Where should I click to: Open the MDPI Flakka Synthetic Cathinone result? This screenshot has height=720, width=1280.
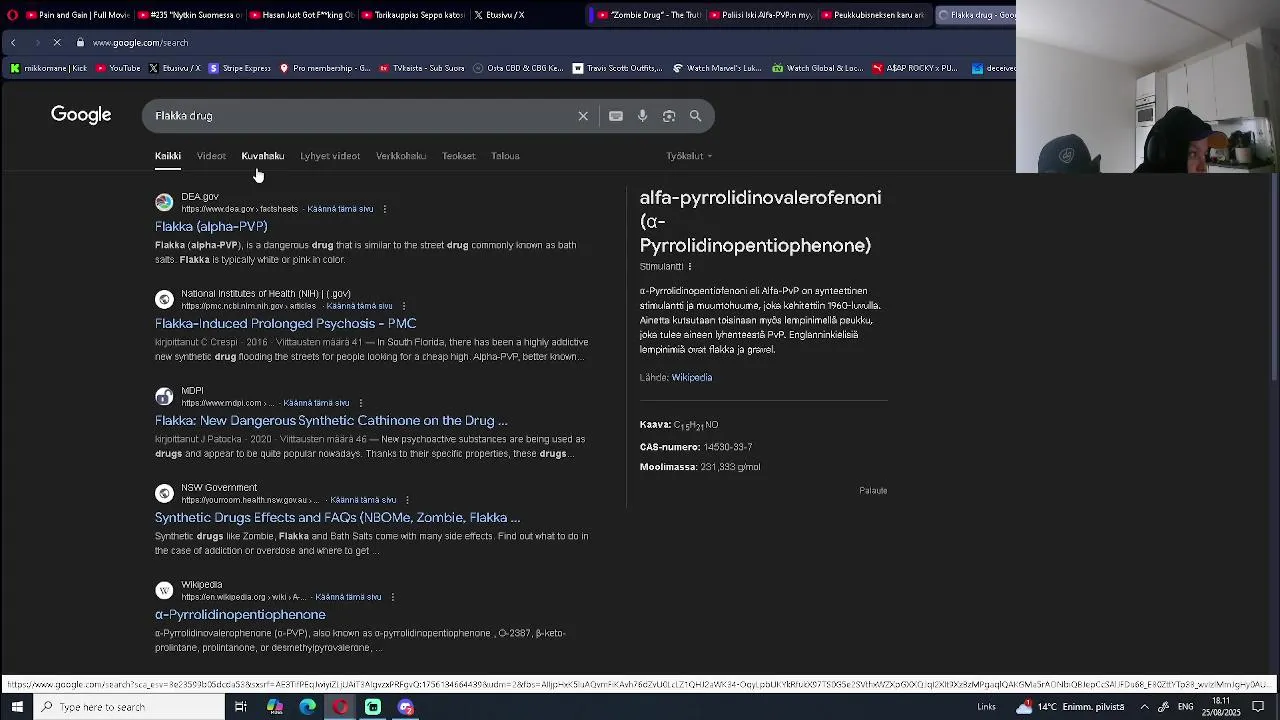tap(331, 421)
